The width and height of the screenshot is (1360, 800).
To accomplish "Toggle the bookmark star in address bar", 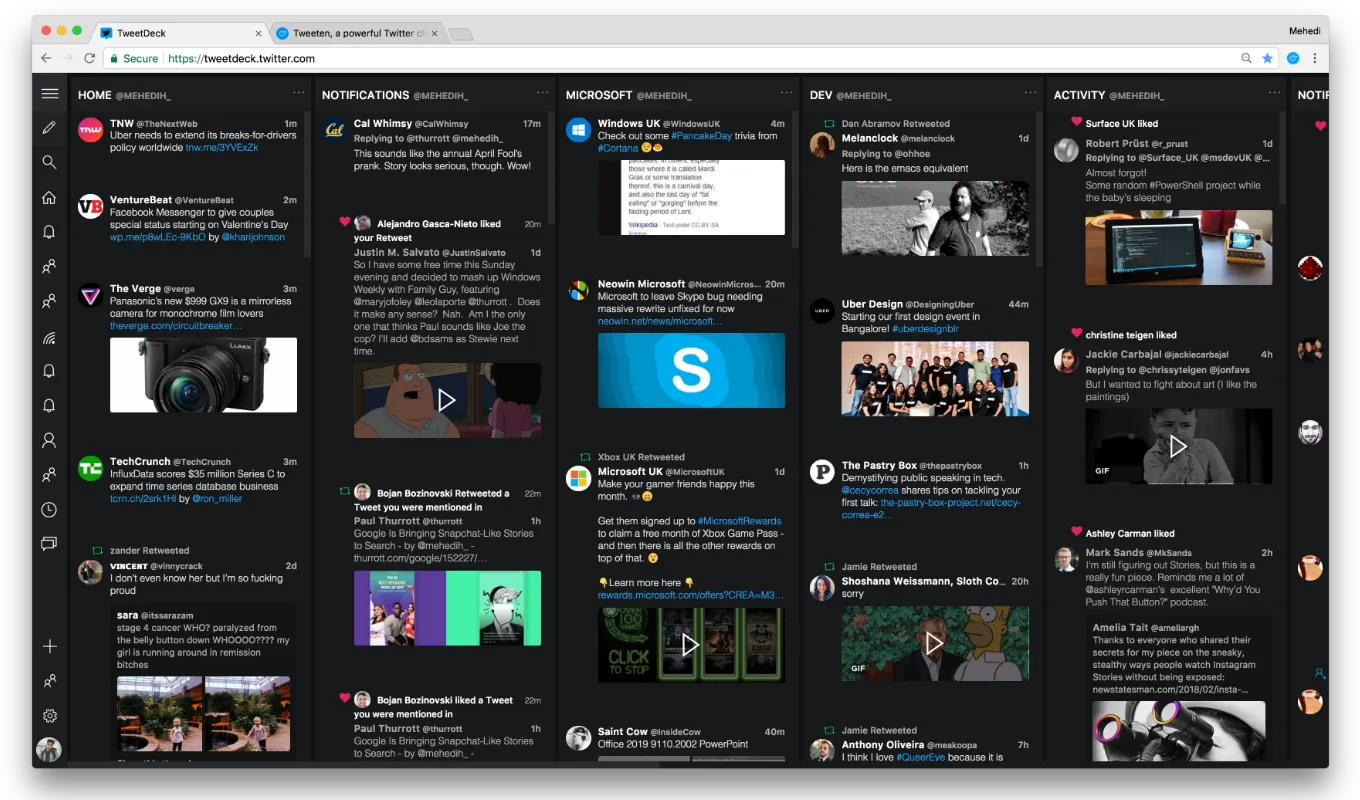I will [1268, 59].
